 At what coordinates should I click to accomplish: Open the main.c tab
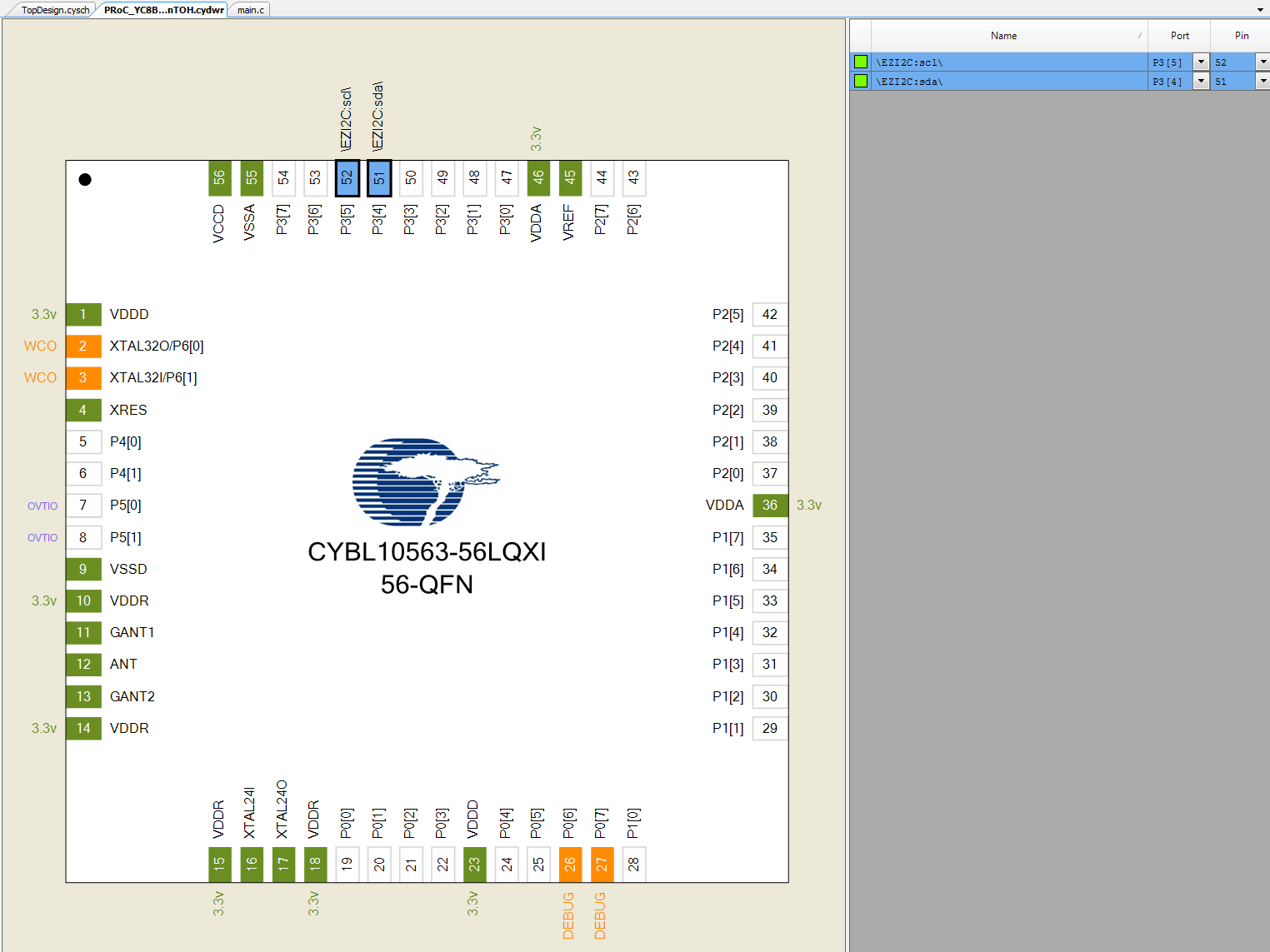[250, 10]
